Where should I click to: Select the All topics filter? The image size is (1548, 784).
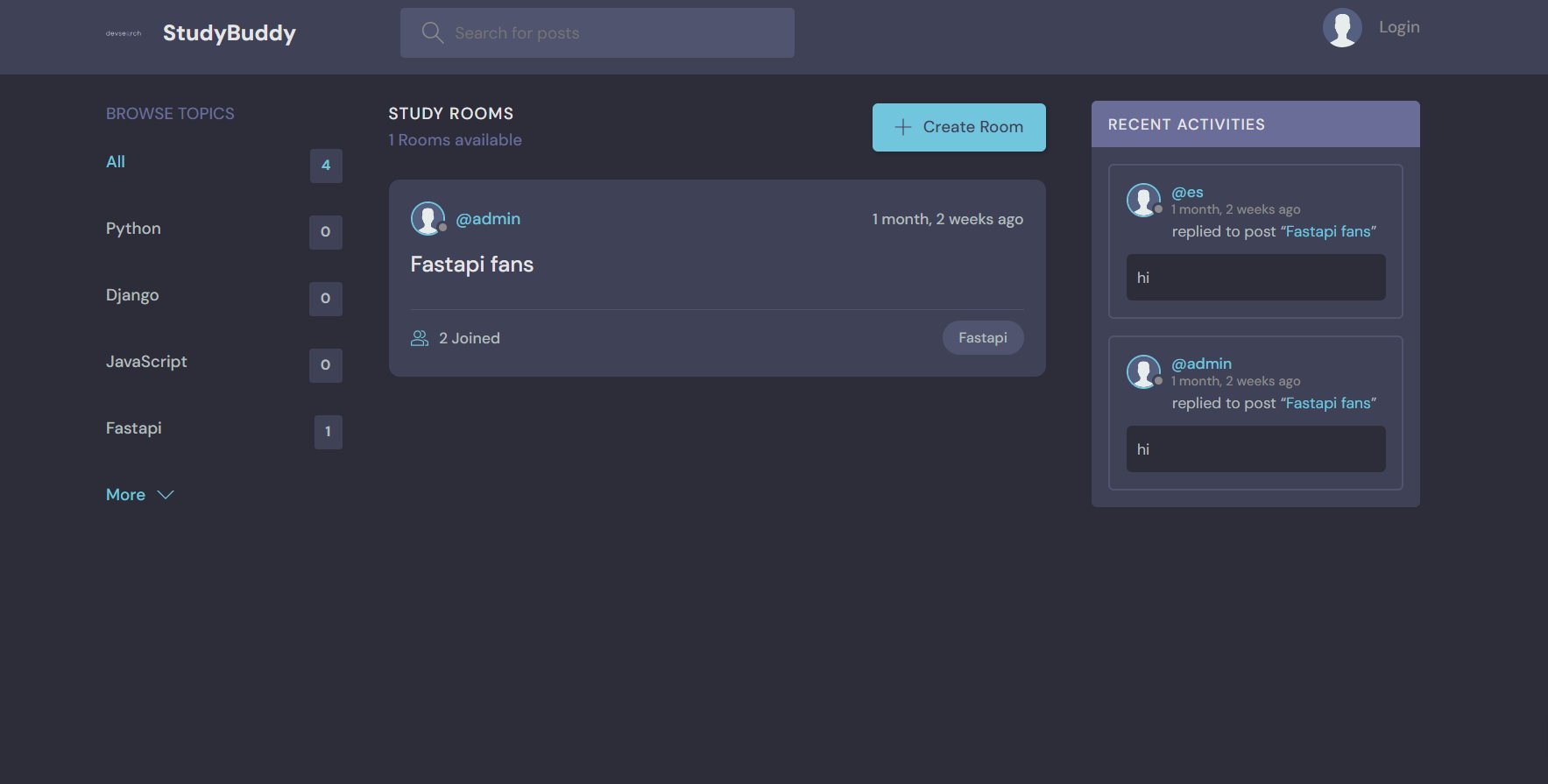coord(116,162)
